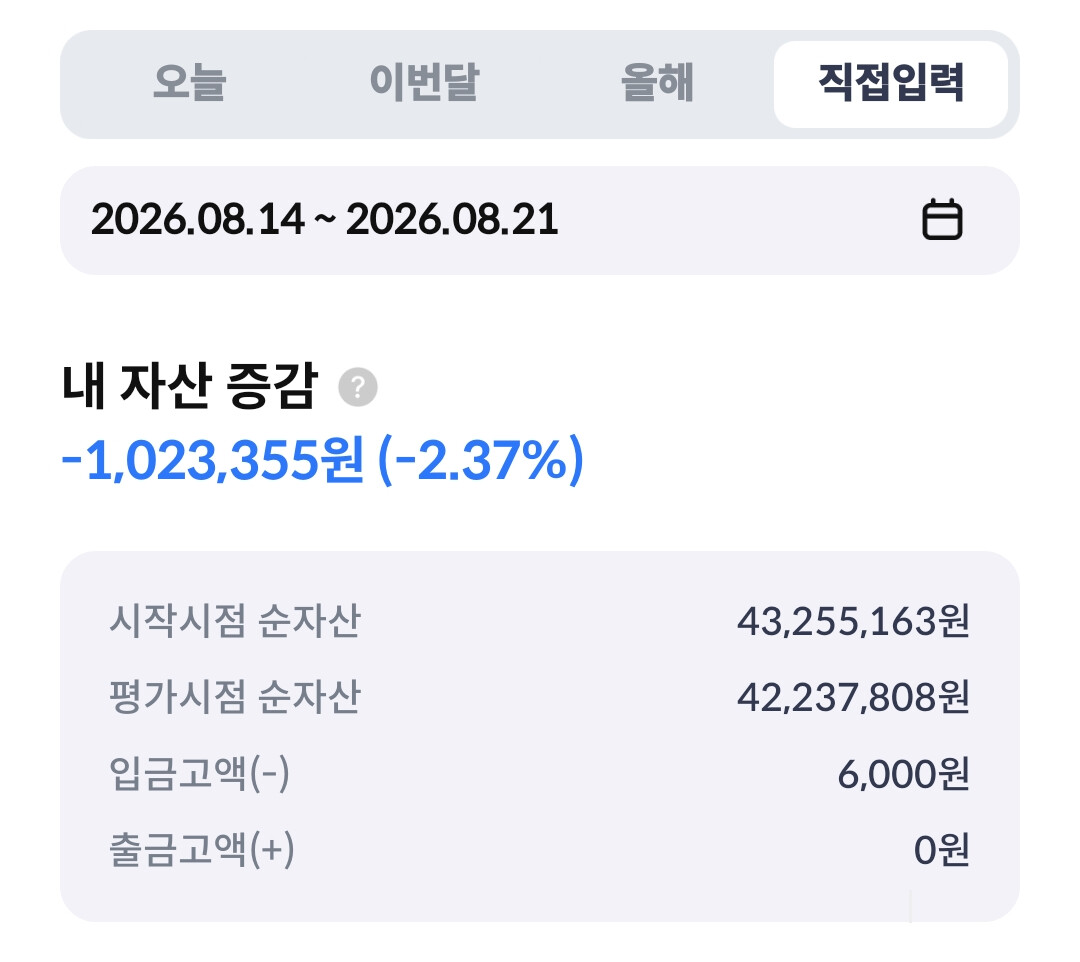Click the 43,255,163원 starting net asset value
Screen dimensions: 1080x962
(x=853, y=621)
